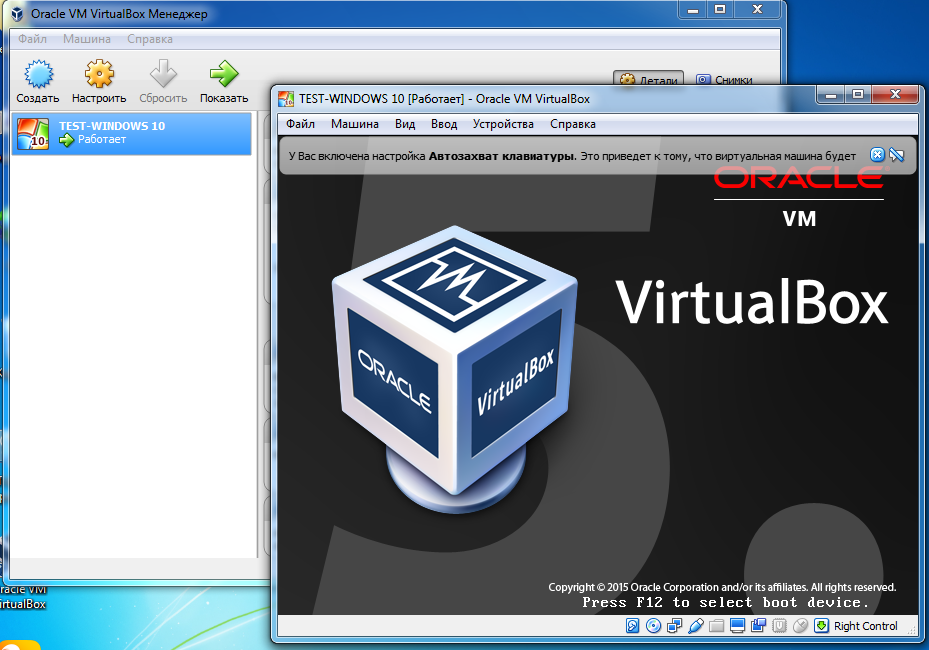Click the optical disc status icon
Image resolution: width=929 pixels, height=650 pixels.
653,626
